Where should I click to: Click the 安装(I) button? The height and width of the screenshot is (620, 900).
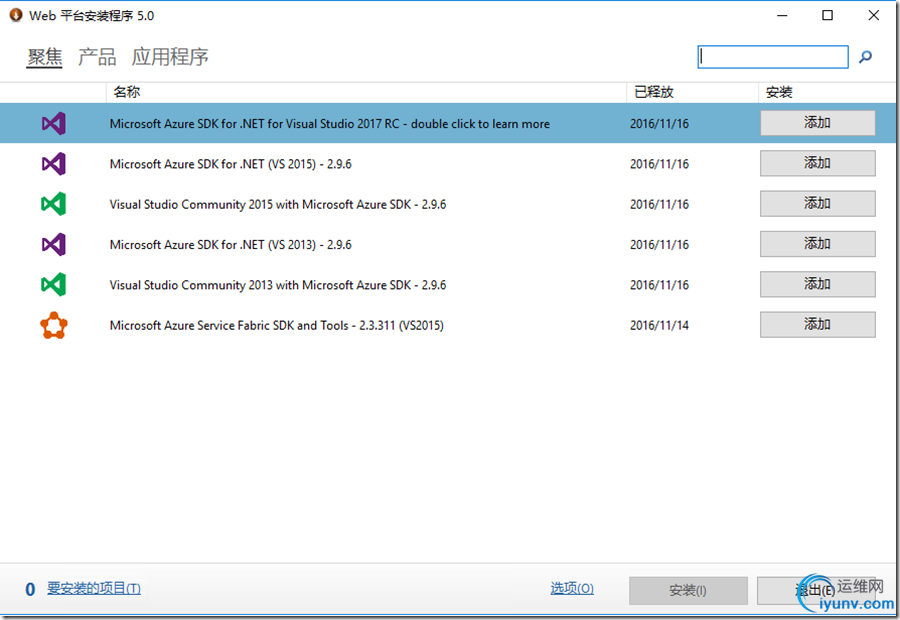[x=688, y=590]
